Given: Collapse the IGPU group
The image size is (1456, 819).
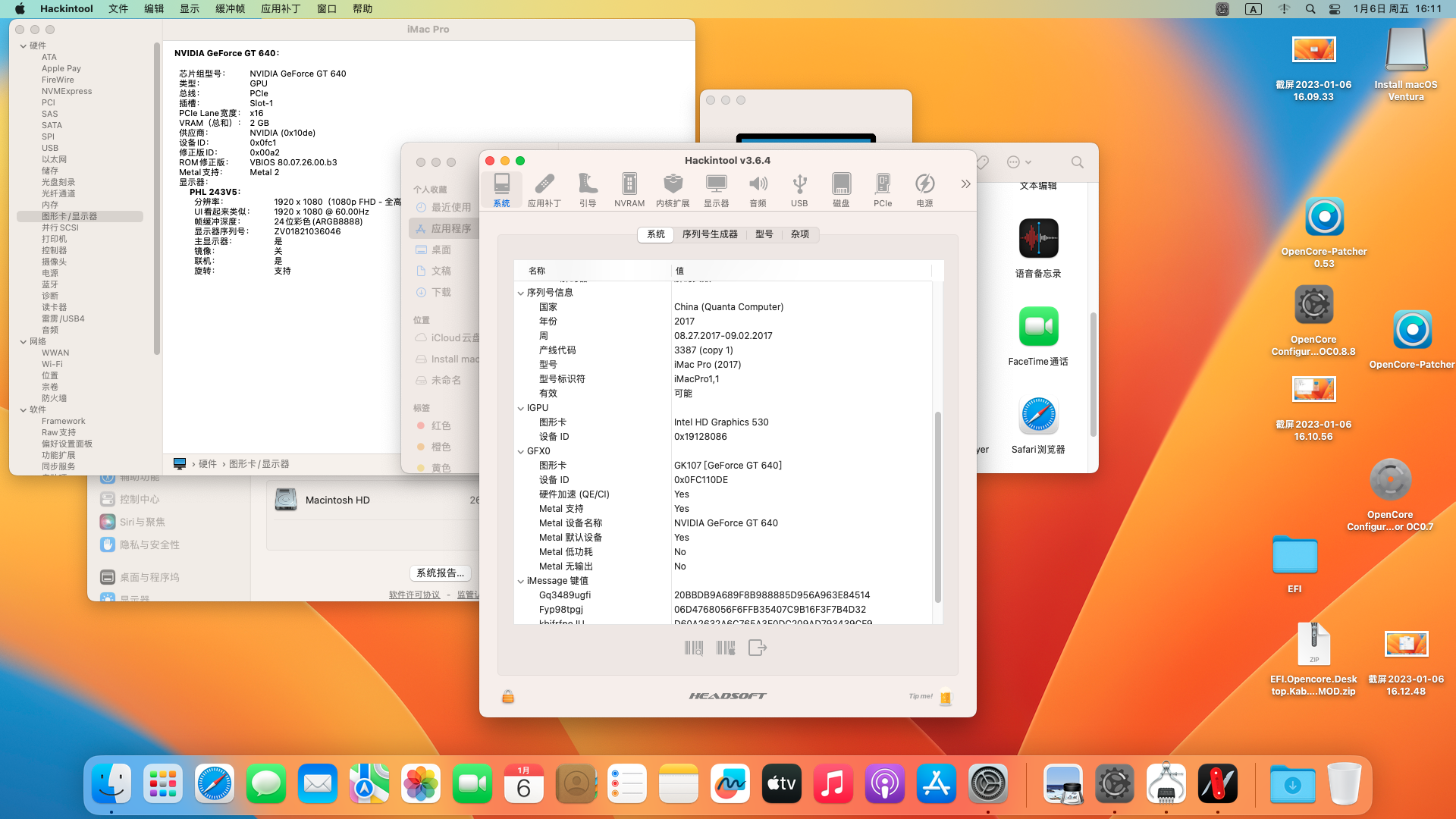Looking at the screenshot, I should pyautogui.click(x=521, y=408).
